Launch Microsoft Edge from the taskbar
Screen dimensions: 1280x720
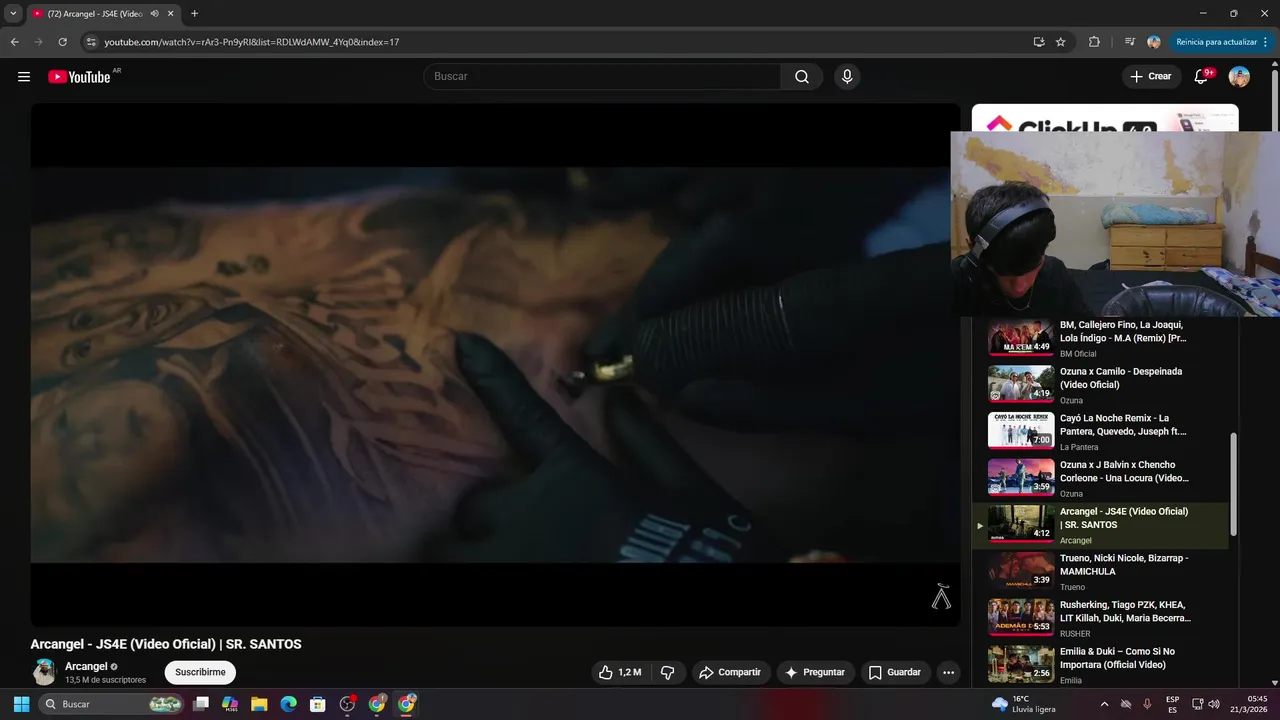(288, 704)
